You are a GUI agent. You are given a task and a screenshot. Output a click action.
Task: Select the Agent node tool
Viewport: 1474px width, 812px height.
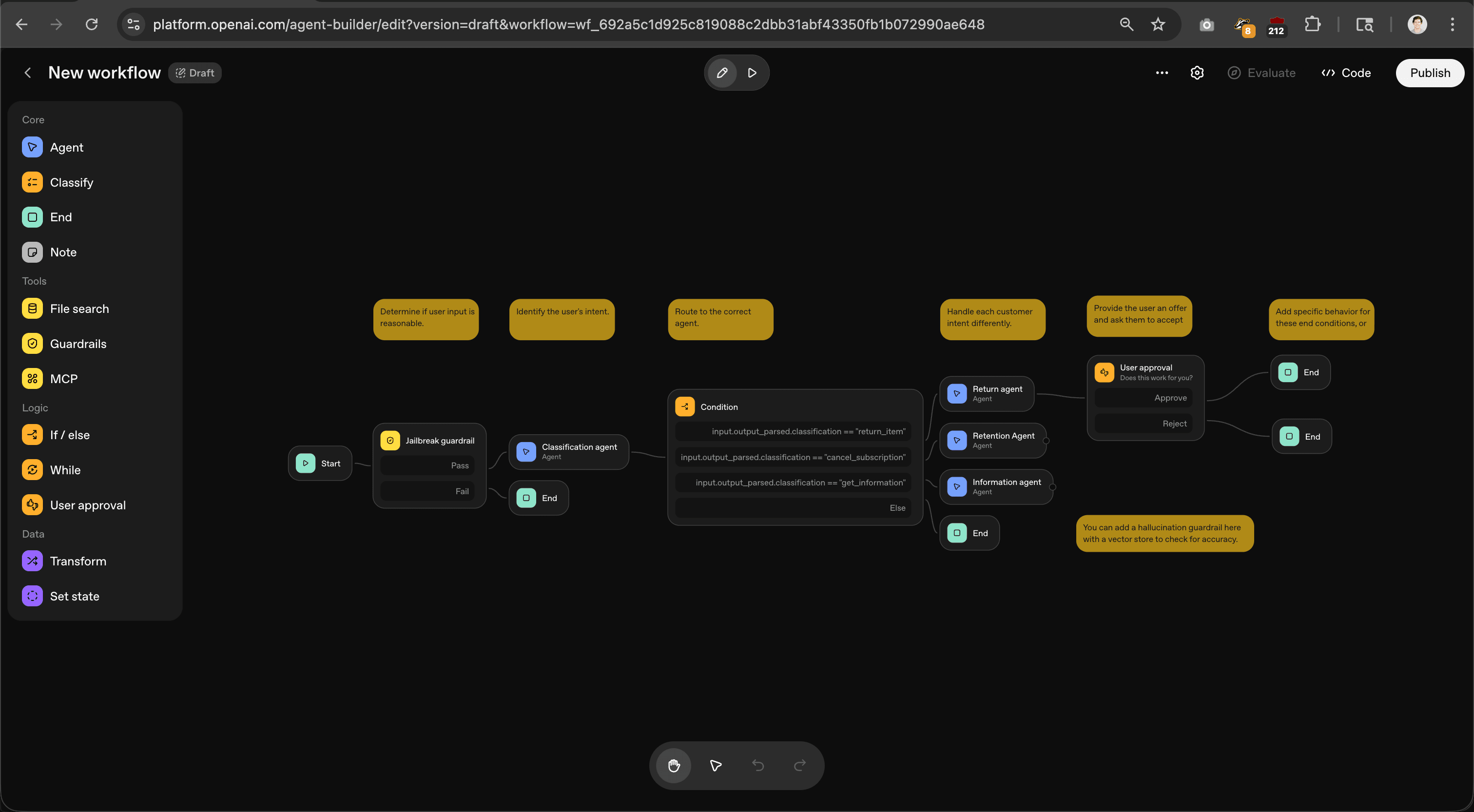(x=67, y=147)
